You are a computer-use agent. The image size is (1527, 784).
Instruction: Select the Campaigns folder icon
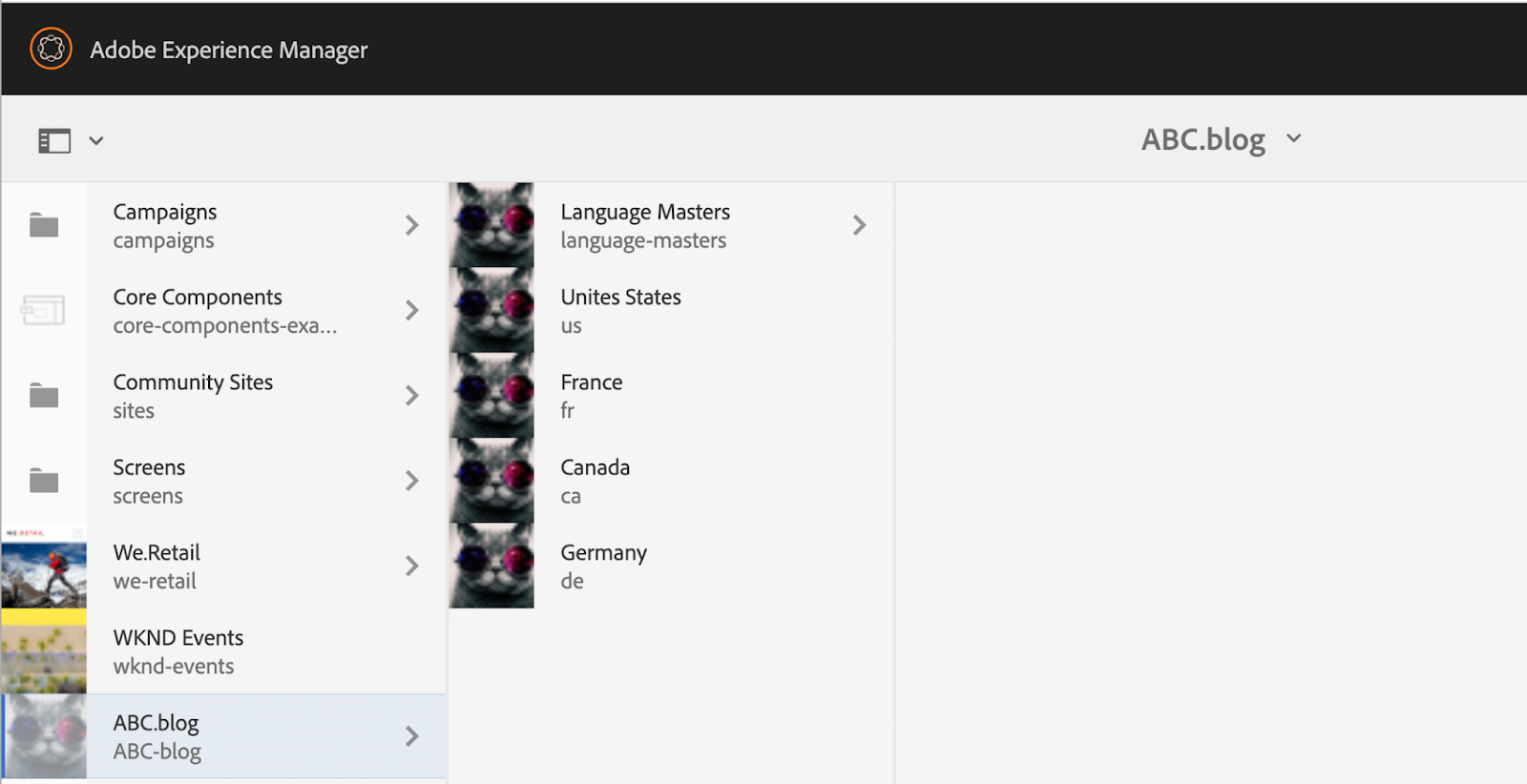point(44,225)
